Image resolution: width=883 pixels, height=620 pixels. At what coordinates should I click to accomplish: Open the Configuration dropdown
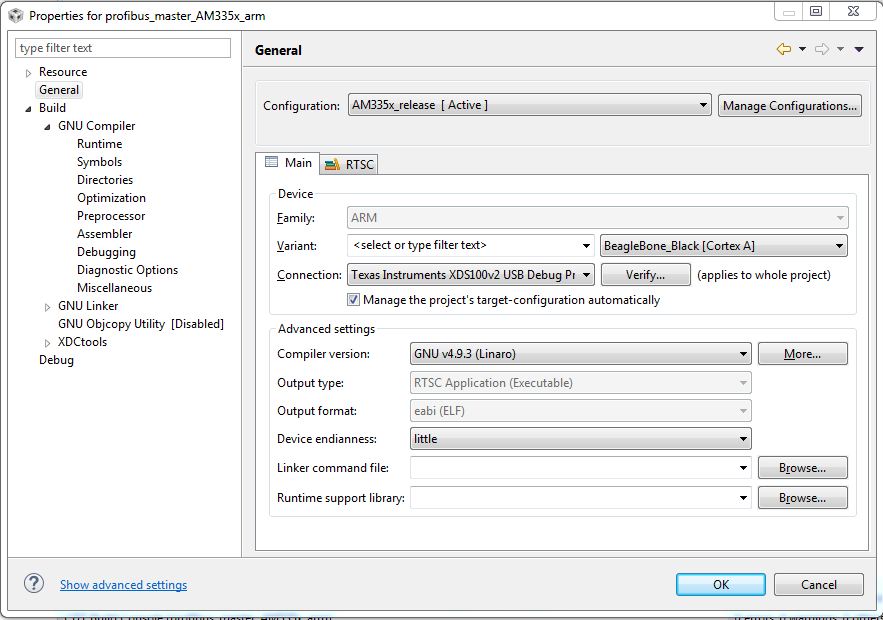tap(530, 105)
